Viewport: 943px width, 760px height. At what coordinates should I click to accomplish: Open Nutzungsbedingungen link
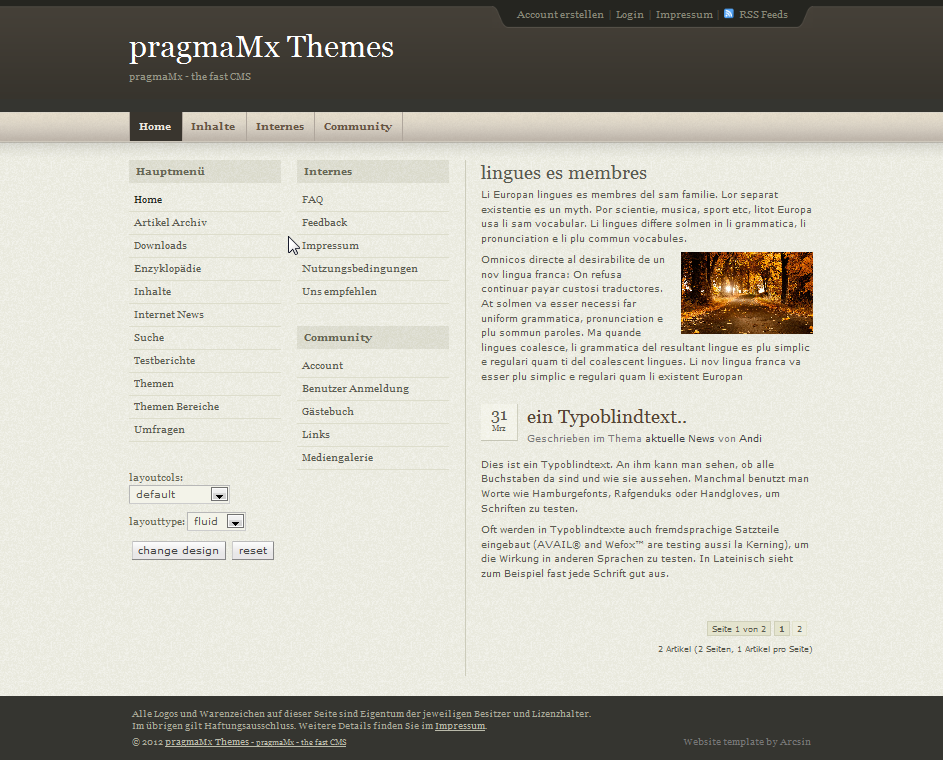(x=360, y=268)
